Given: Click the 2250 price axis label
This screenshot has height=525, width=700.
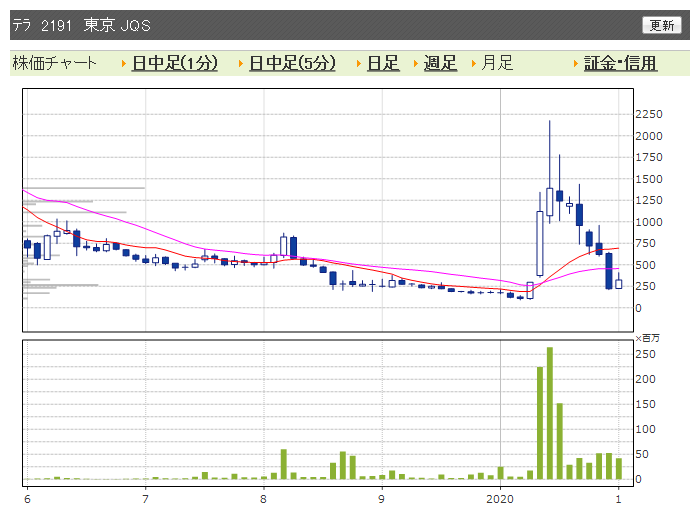Looking at the screenshot, I should 649,114.
